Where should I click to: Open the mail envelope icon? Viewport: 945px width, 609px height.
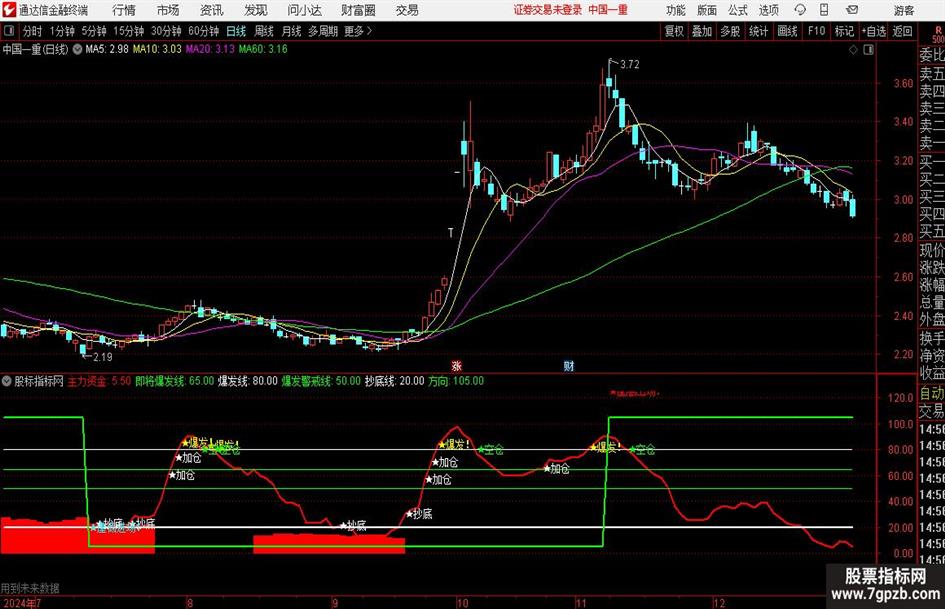point(852,10)
